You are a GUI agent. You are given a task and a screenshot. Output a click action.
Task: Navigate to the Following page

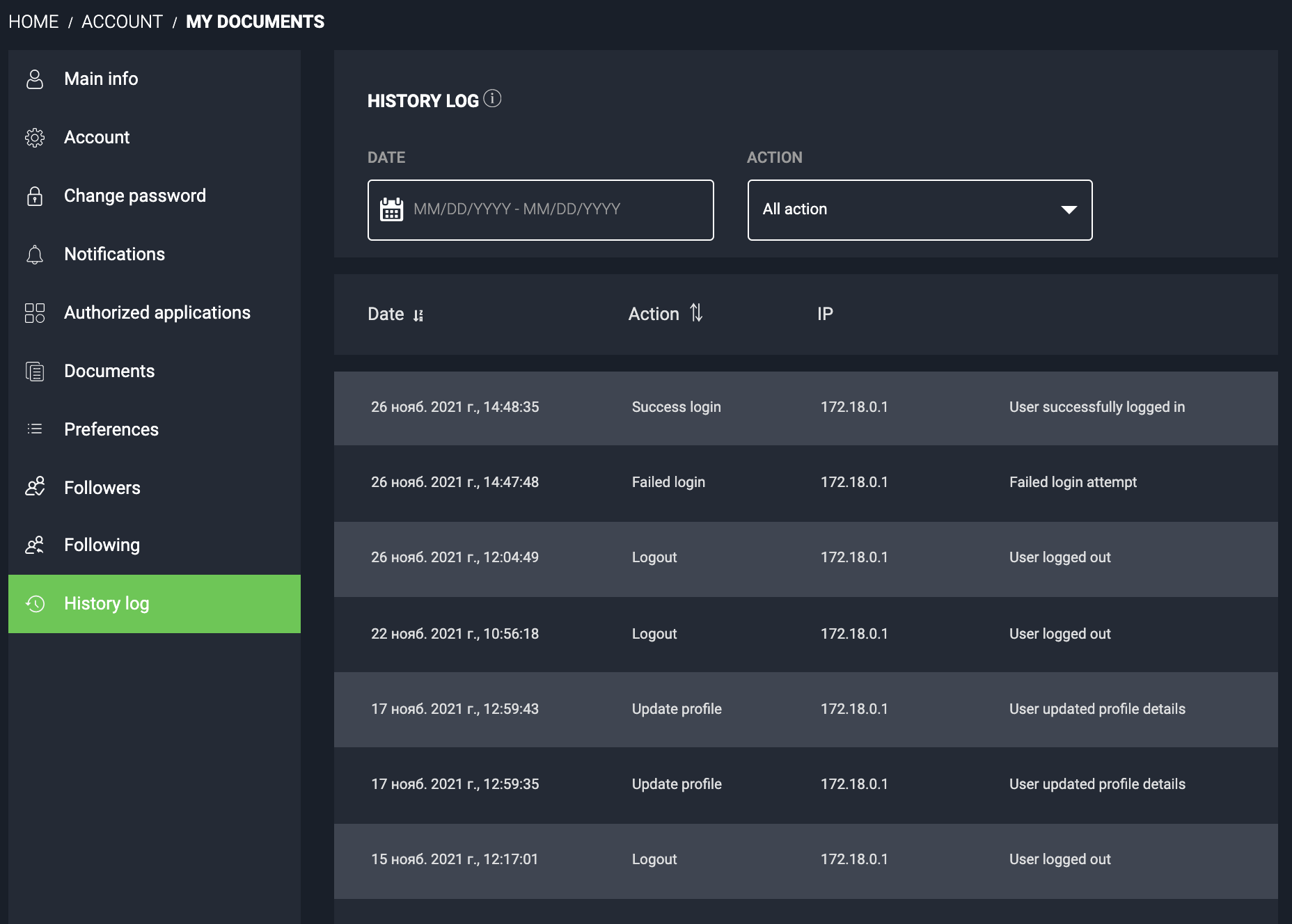click(102, 545)
